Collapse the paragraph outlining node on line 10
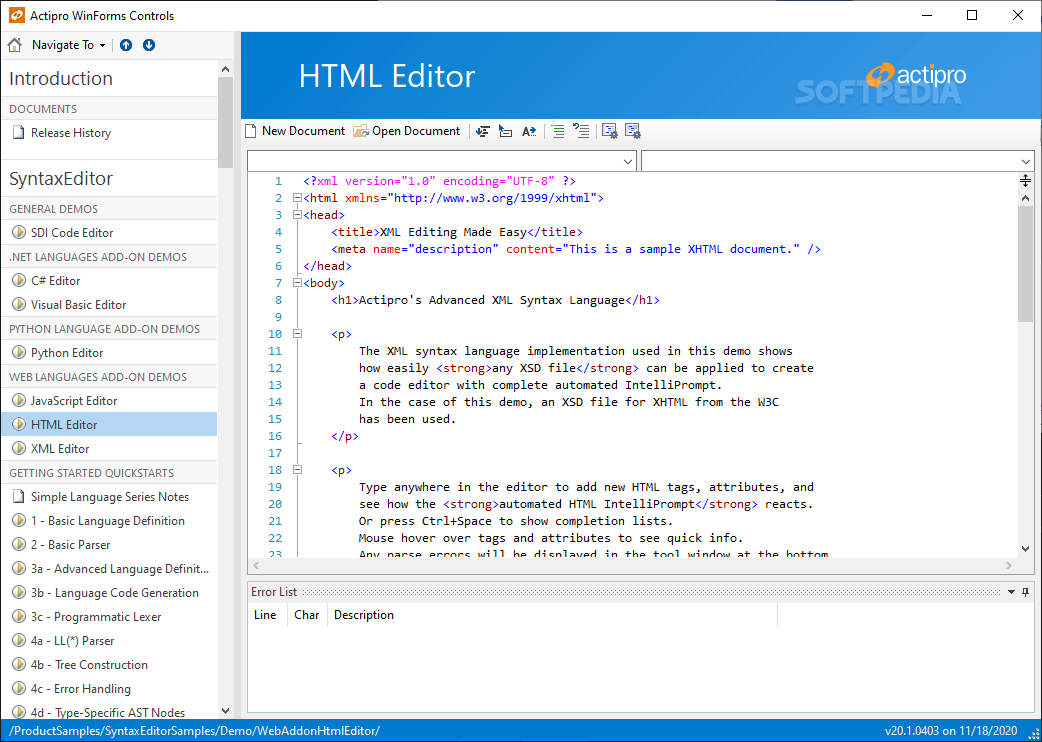1042x742 pixels. click(297, 334)
